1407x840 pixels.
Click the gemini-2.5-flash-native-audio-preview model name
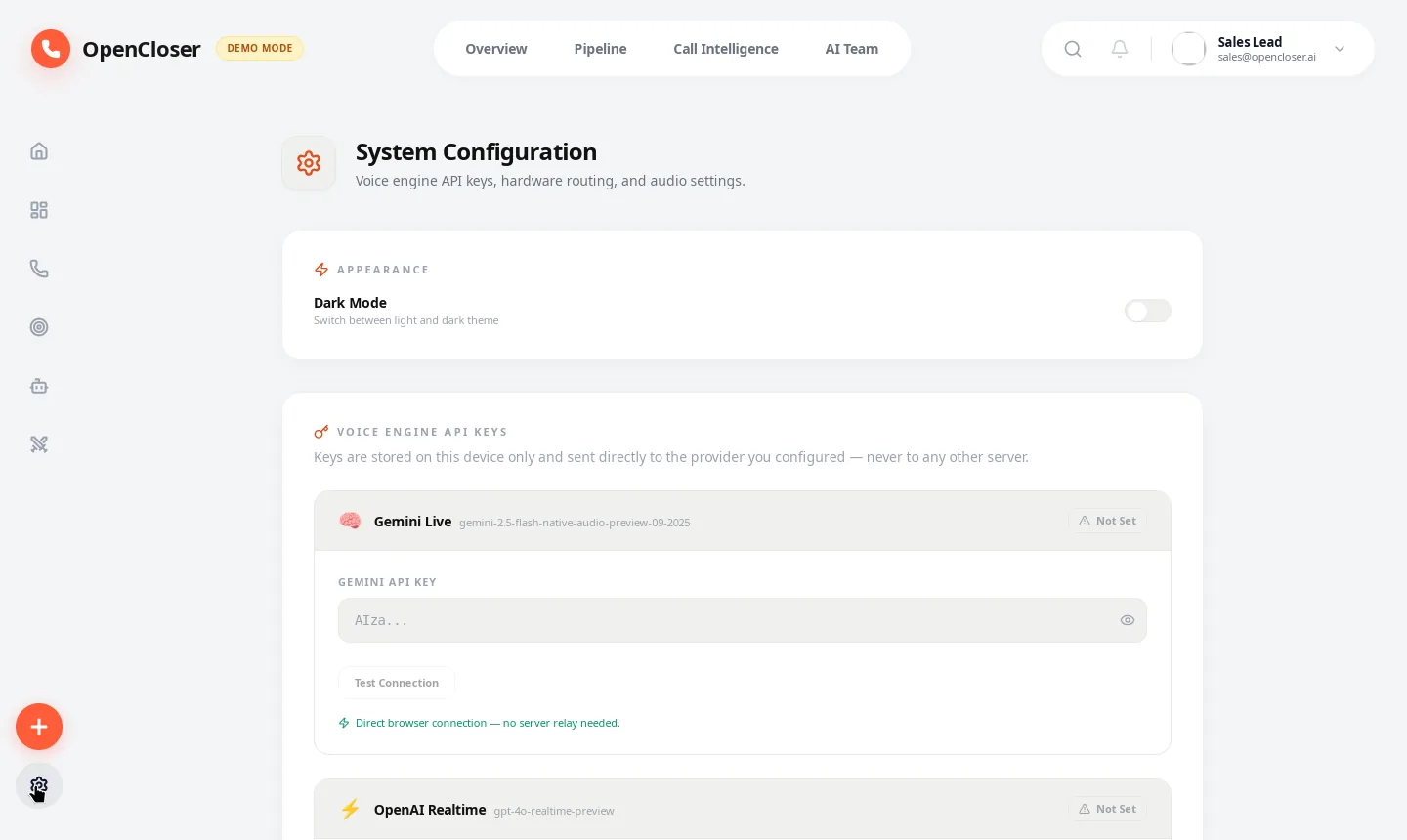[575, 523]
